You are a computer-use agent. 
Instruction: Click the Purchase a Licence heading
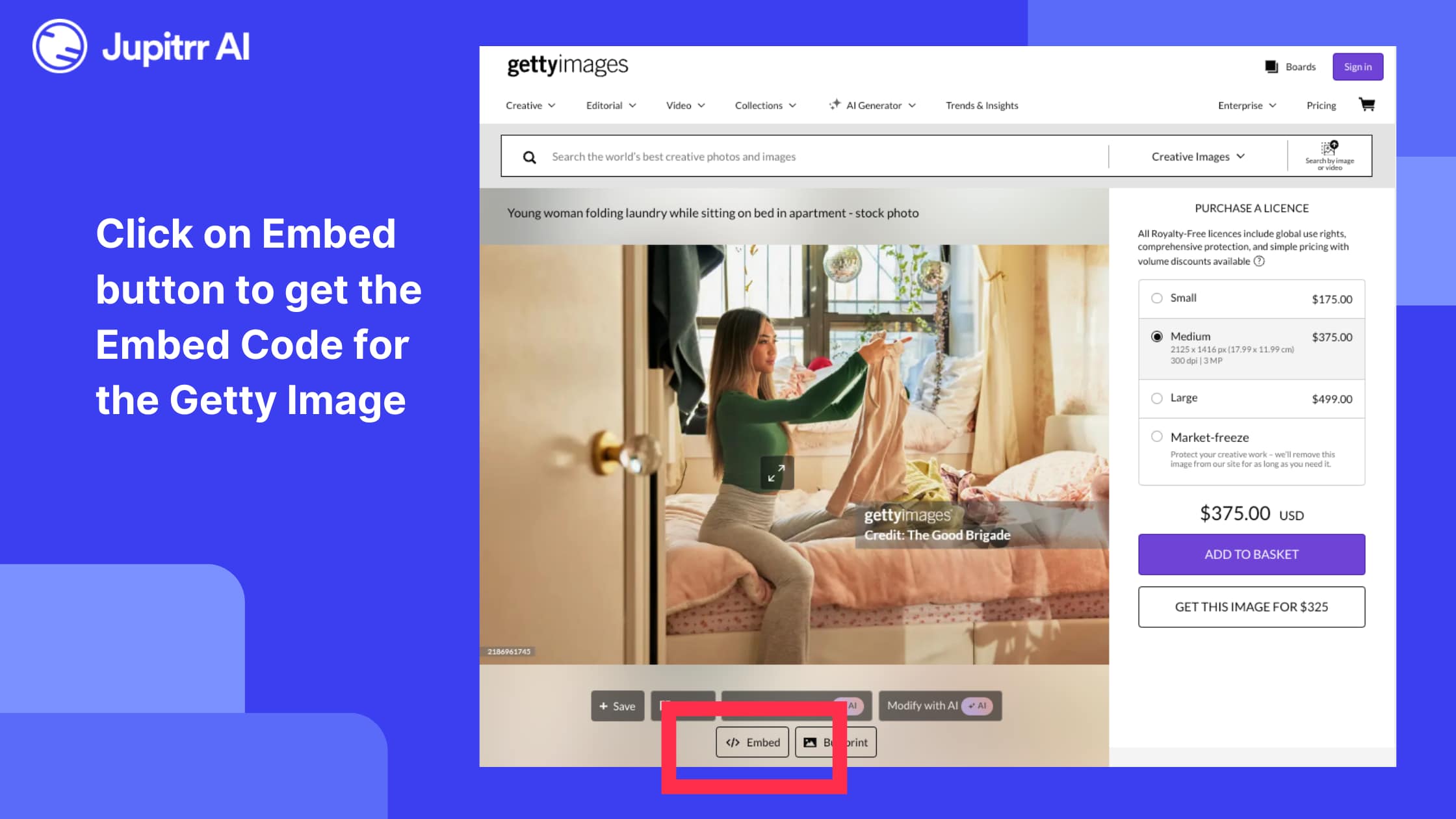tap(1251, 209)
